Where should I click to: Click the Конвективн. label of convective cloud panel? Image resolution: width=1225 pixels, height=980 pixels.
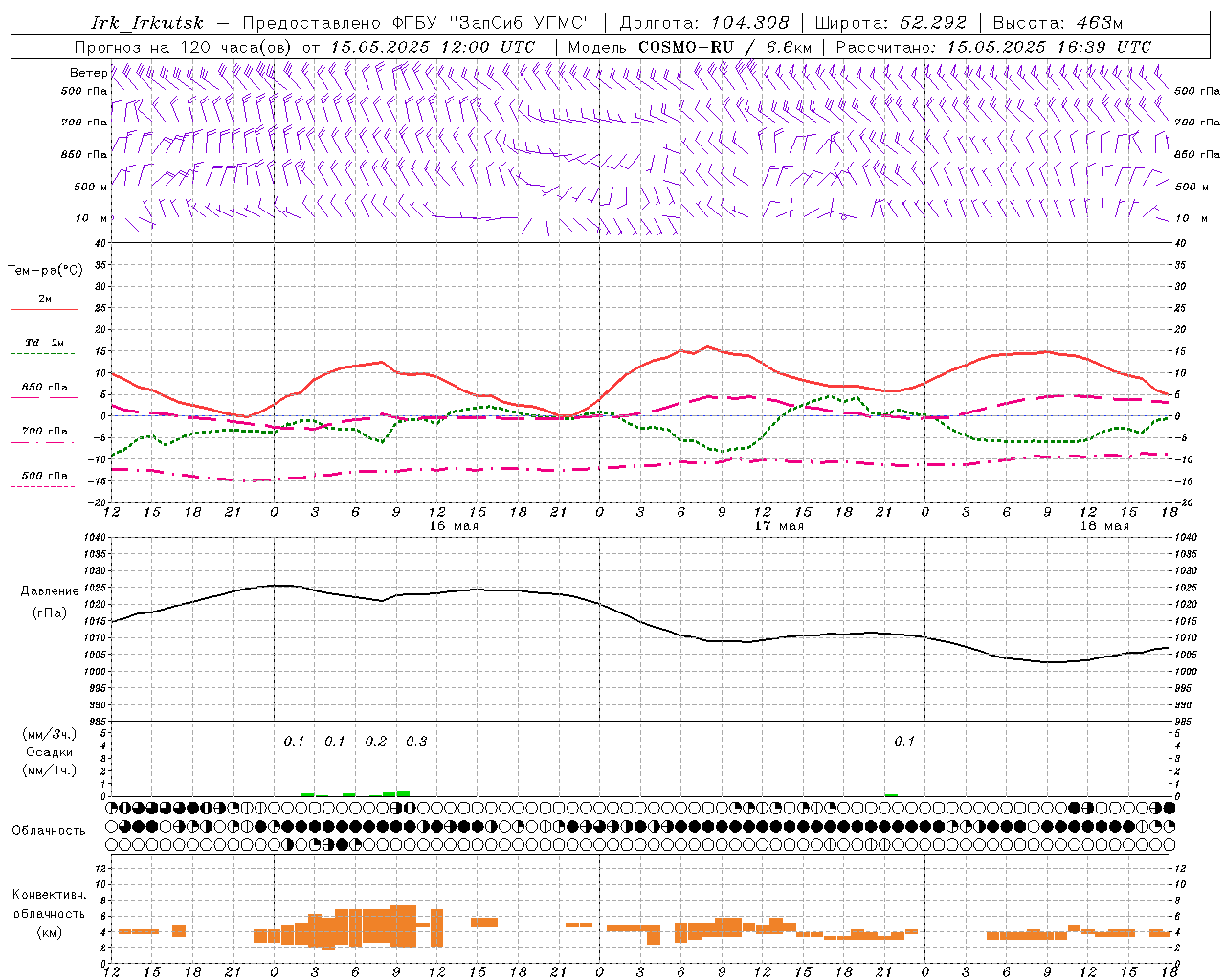point(49,895)
